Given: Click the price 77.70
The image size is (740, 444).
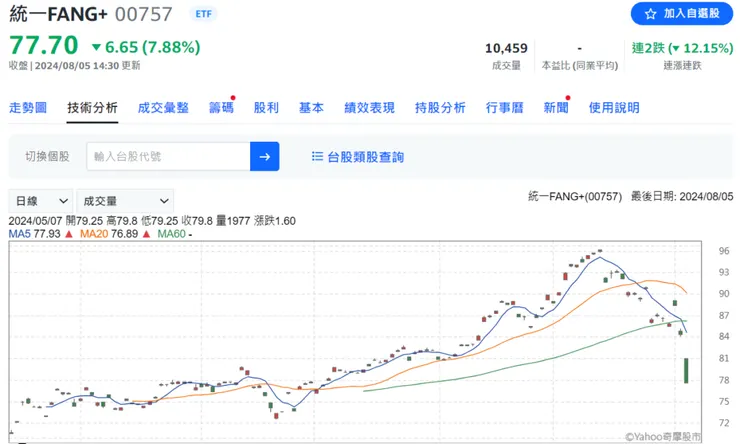Looking at the screenshot, I should click(44, 45).
